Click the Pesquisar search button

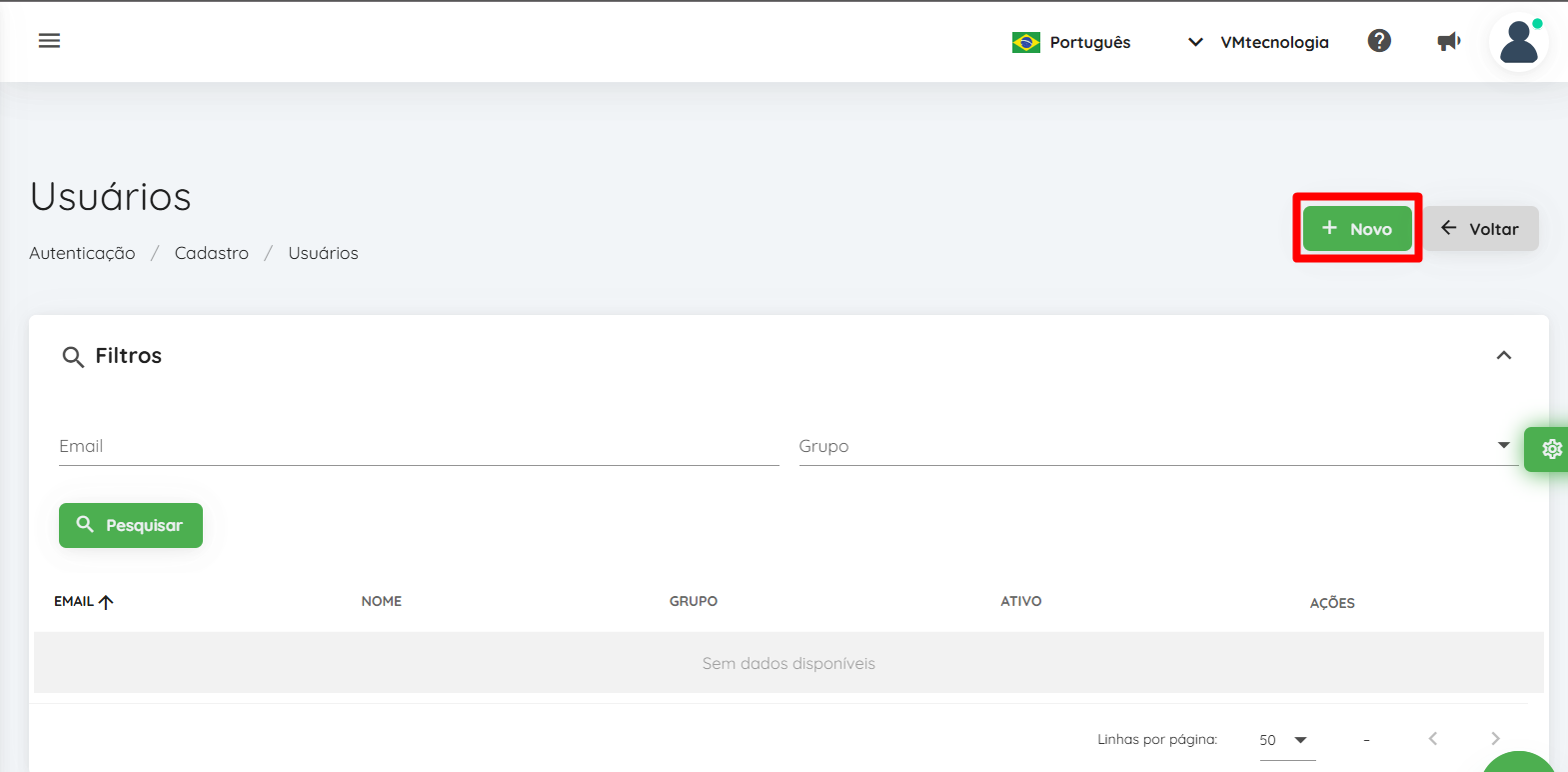131,525
